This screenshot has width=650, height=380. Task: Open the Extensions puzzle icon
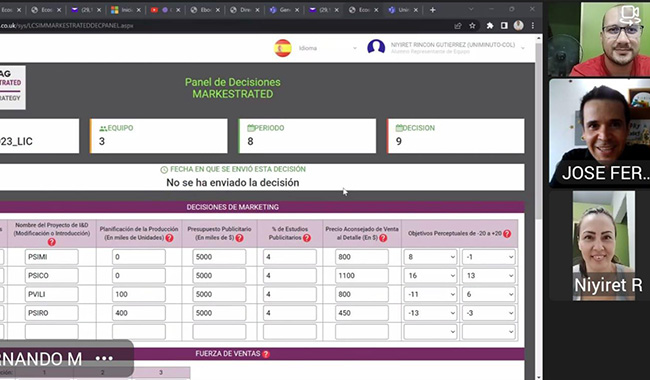[x=490, y=26]
